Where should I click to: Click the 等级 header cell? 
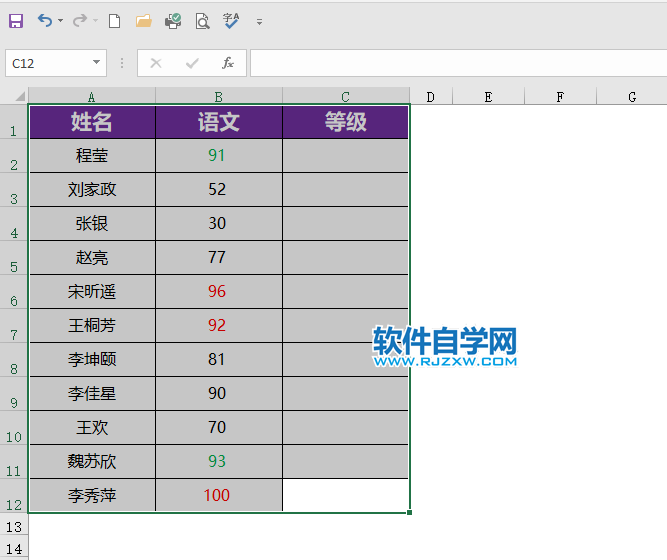point(345,122)
